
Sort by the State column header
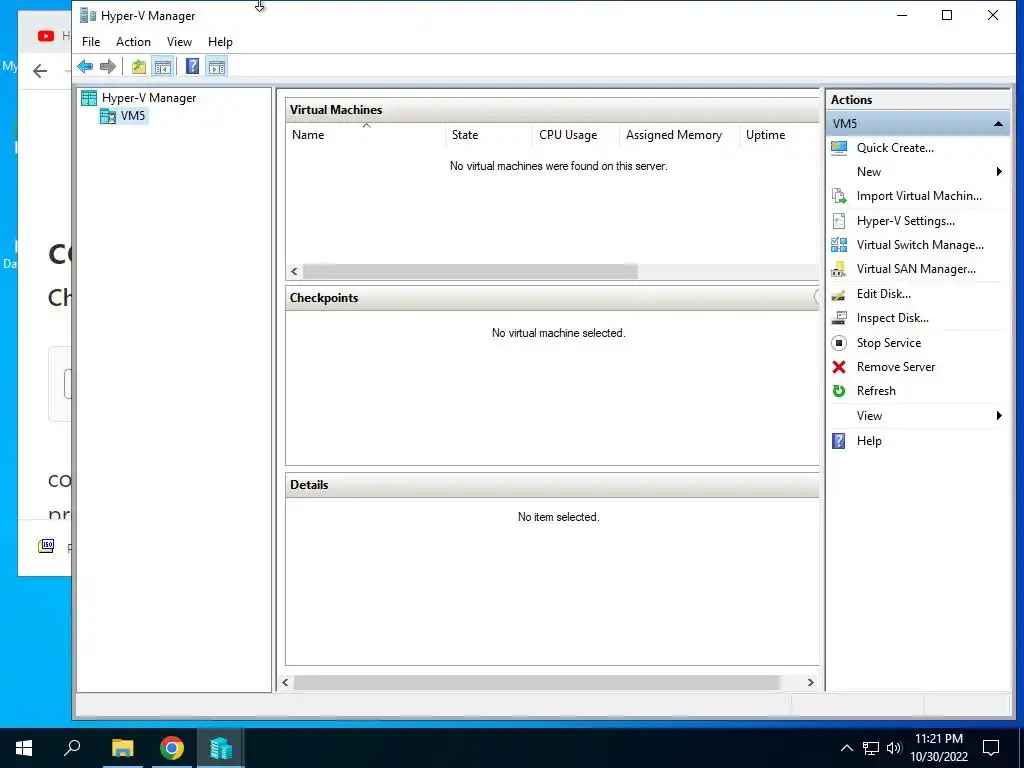[x=489, y=135]
